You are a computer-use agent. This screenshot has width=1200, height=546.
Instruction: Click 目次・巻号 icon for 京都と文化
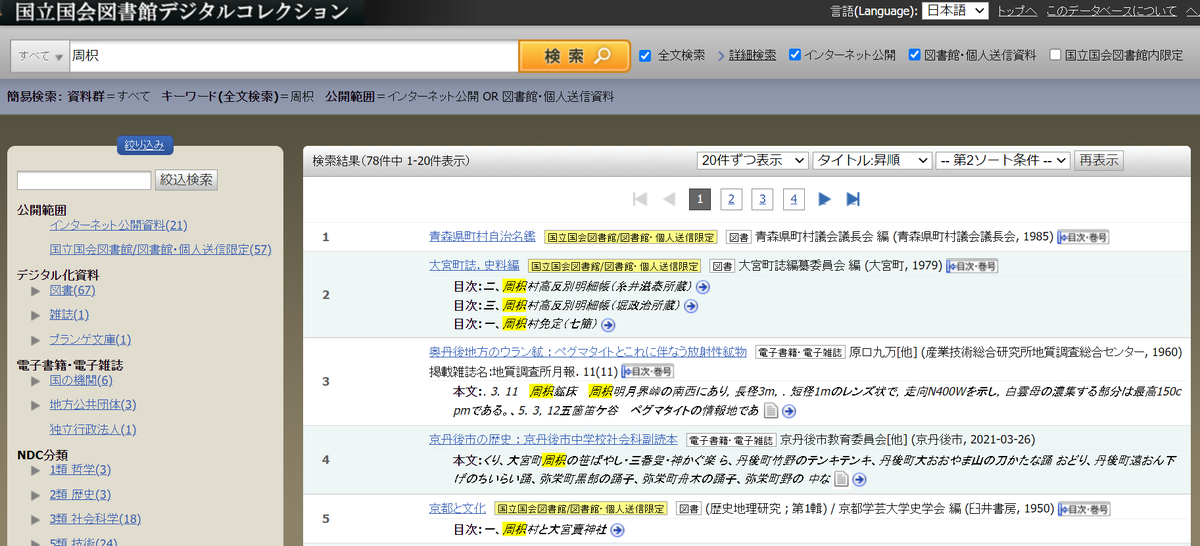coord(1084,509)
